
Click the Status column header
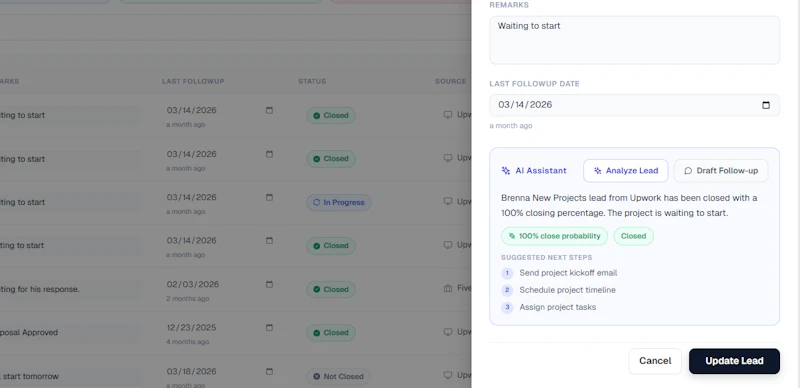coord(312,82)
